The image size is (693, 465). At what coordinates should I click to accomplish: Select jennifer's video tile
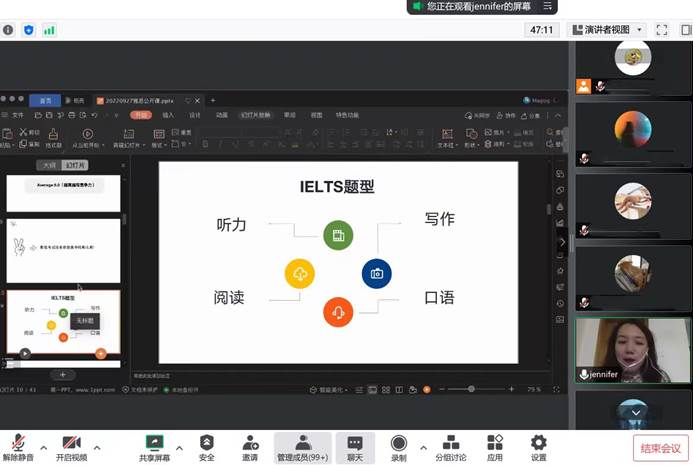633,350
